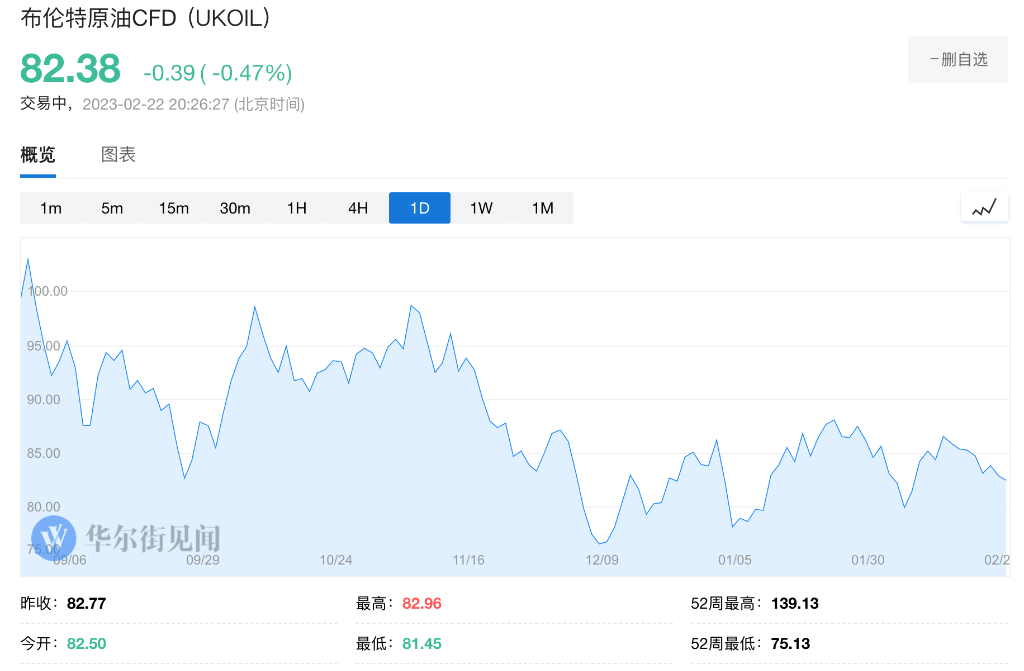Click the current price 82.38
The image size is (1024, 671).
point(69,69)
